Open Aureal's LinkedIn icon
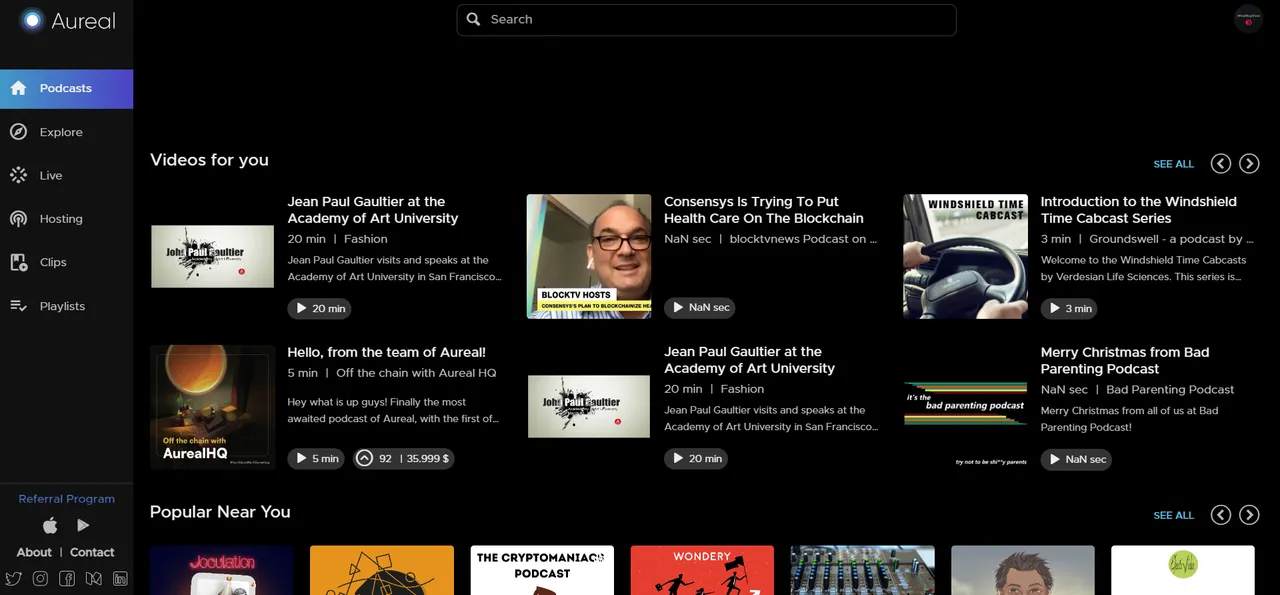 tap(120, 578)
